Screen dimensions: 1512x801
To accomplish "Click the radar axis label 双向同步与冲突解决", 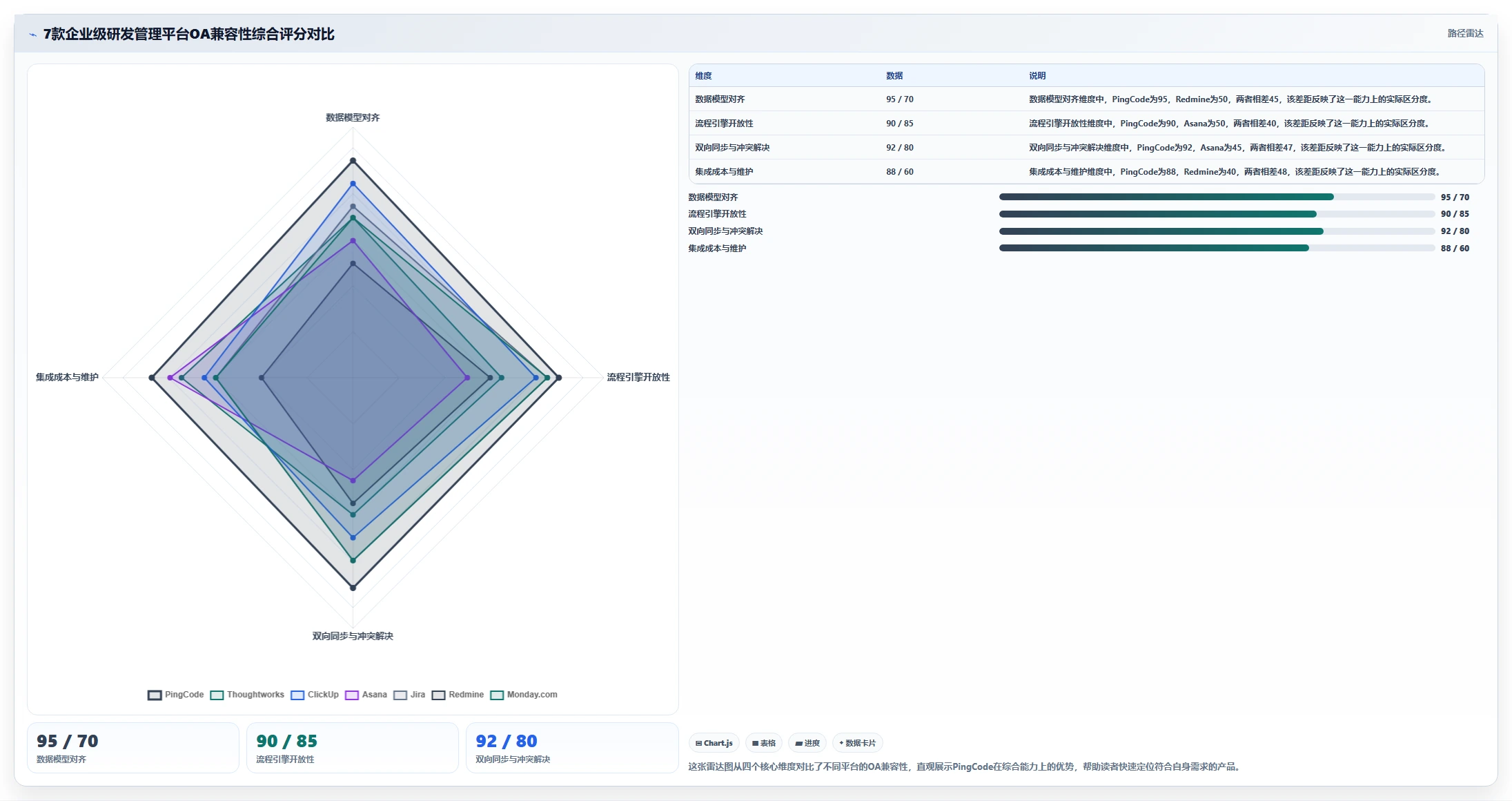I will (353, 636).
